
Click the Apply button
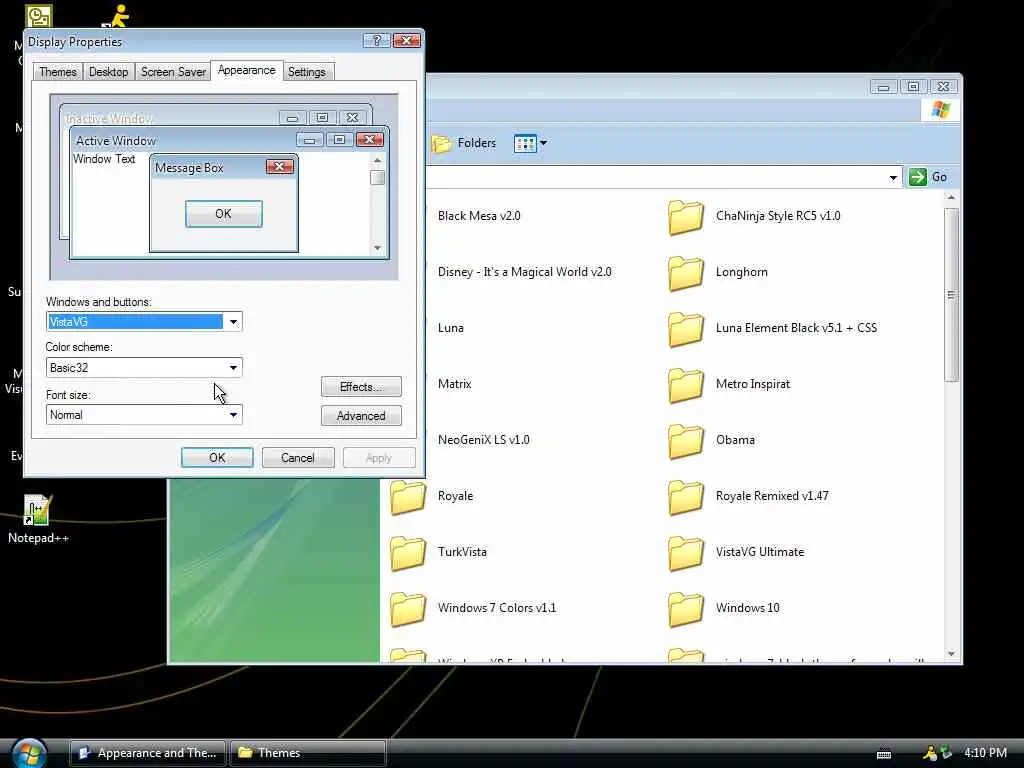coord(379,458)
